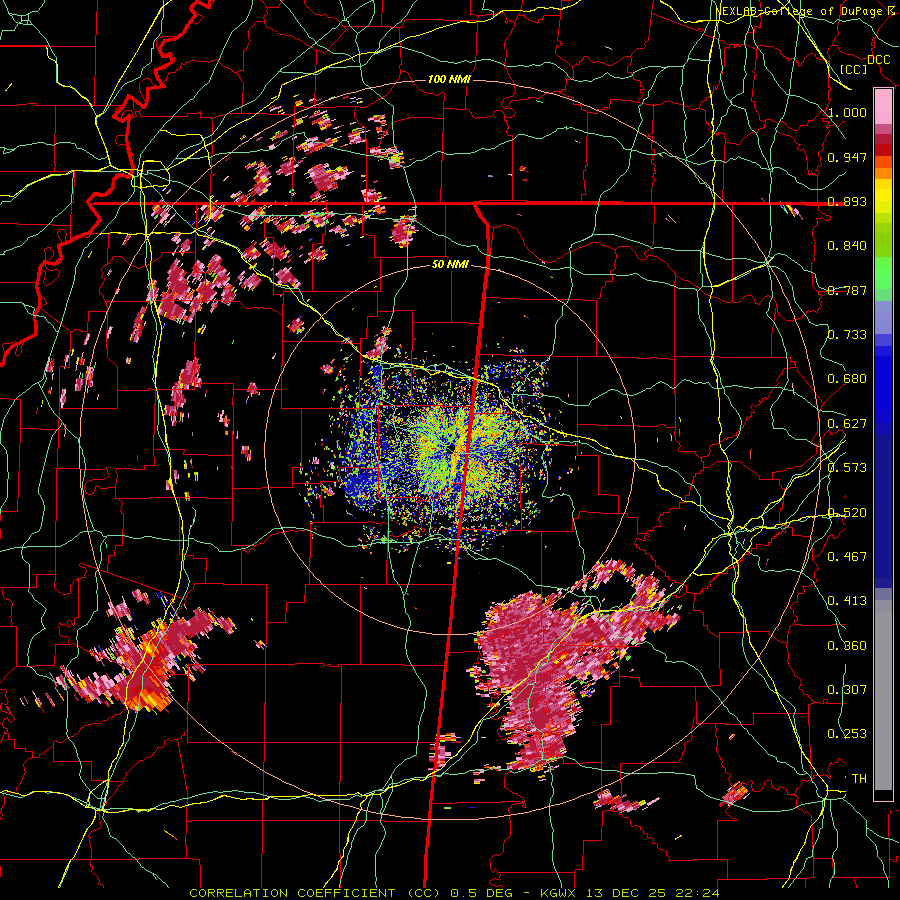Click the 100 NMI range ring label
The height and width of the screenshot is (900, 900).
(x=449, y=79)
